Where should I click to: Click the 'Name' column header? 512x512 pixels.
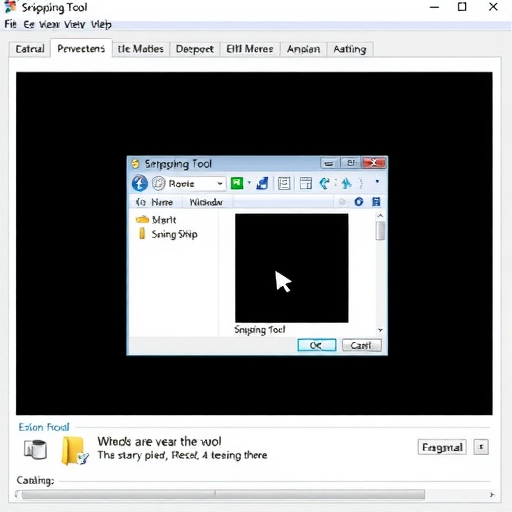[162, 202]
